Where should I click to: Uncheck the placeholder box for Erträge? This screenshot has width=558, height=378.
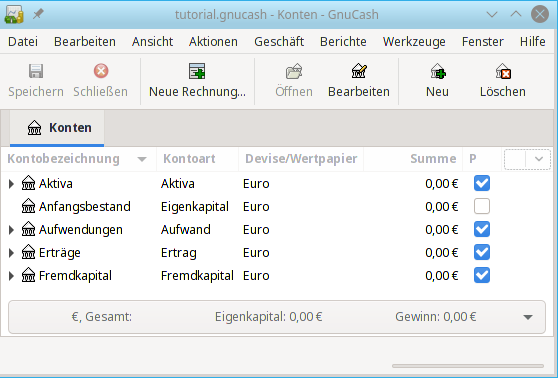pos(482,252)
